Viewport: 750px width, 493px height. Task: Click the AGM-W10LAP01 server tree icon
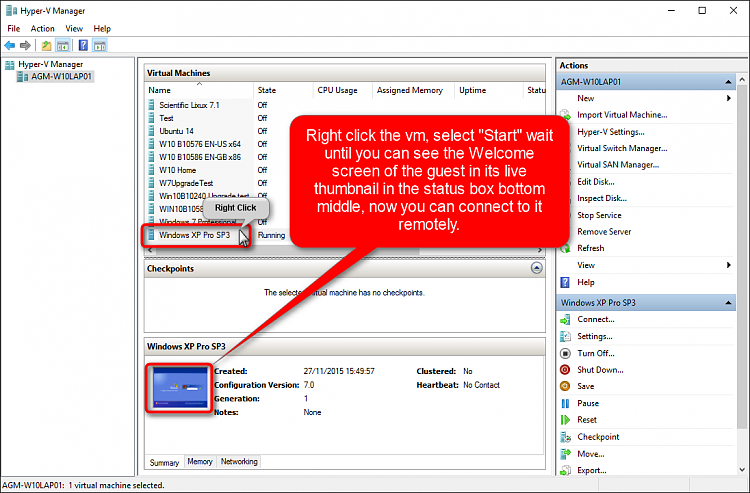[22, 77]
